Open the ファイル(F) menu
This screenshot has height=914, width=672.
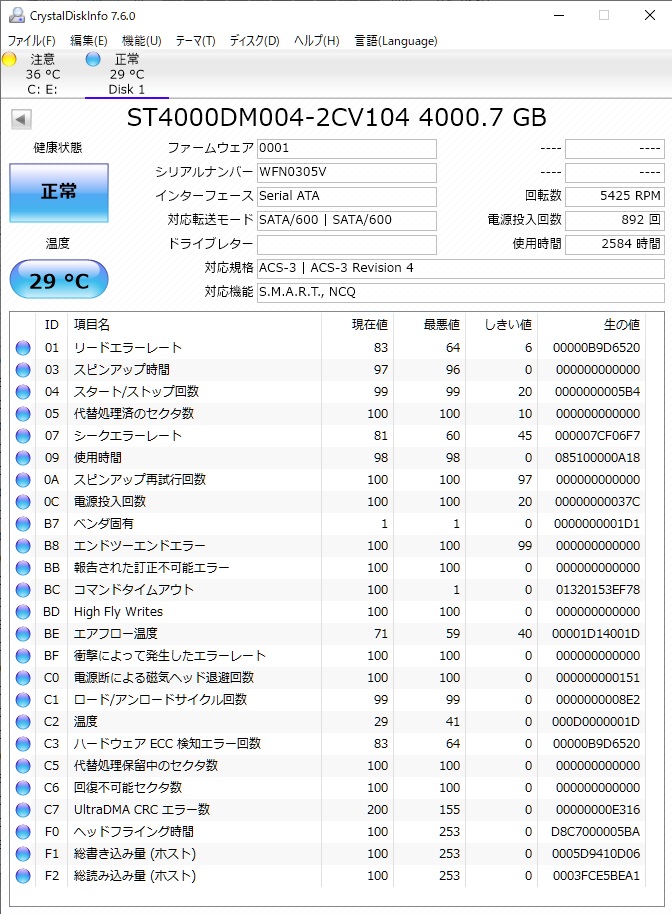(x=32, y=41)
